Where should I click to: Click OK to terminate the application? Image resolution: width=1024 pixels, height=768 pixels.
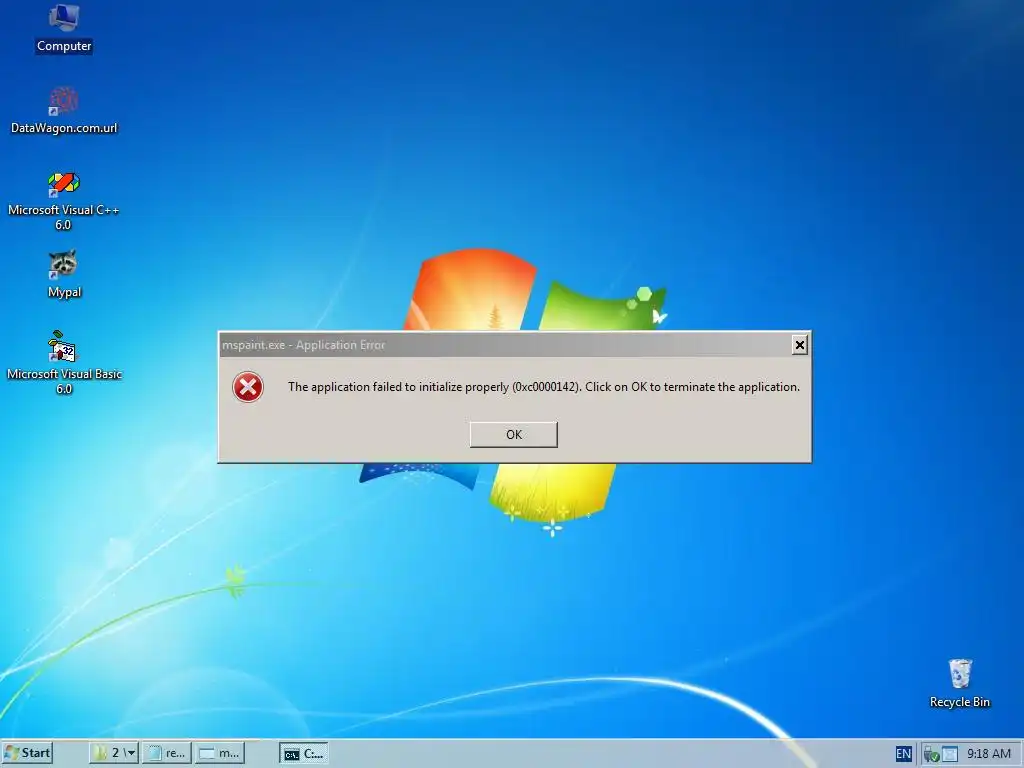[513, 434]
